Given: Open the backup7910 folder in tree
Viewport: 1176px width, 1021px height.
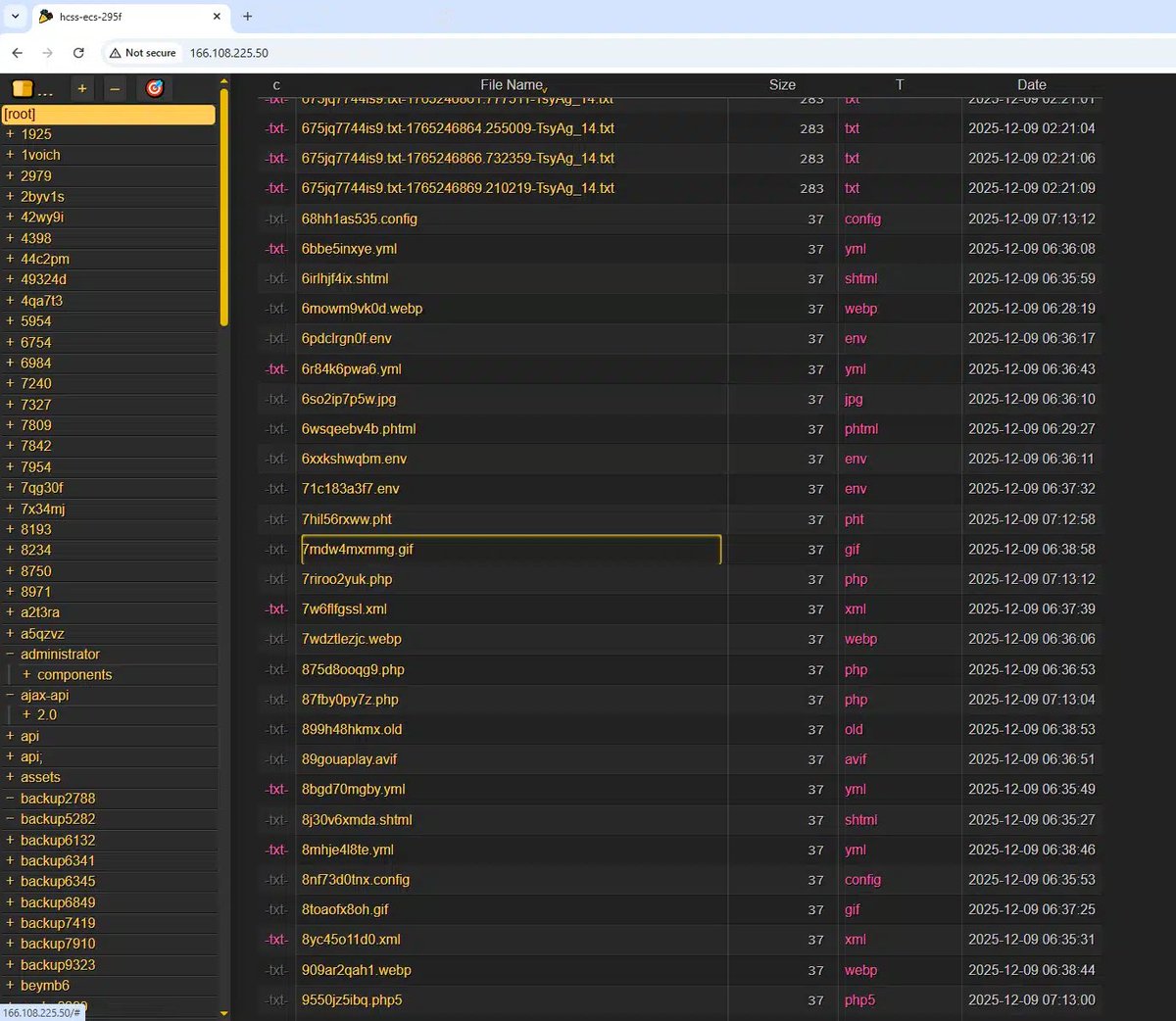Looking at the screenshot, I should [58, 944].
